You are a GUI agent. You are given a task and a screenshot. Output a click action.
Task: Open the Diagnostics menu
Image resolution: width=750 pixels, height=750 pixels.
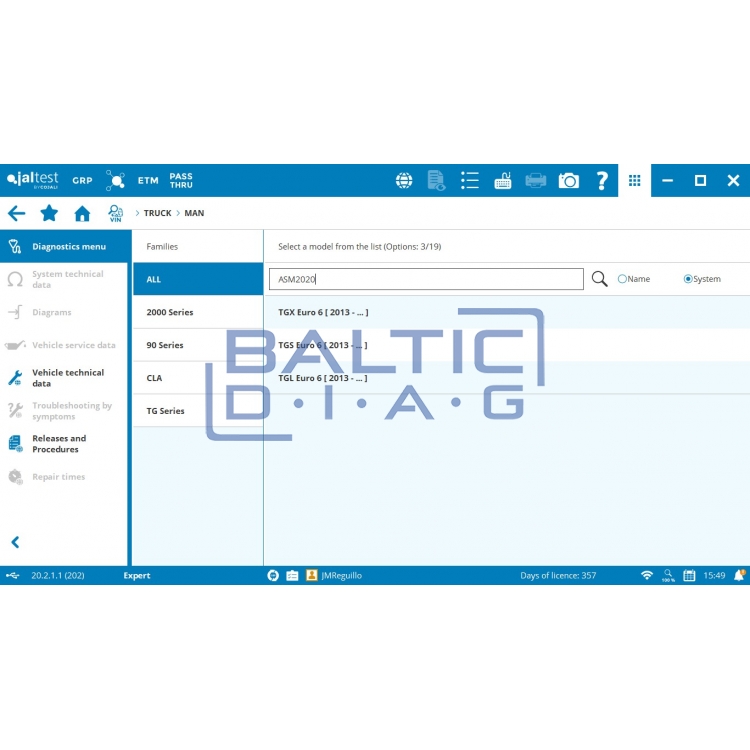(x=66, y=246)
